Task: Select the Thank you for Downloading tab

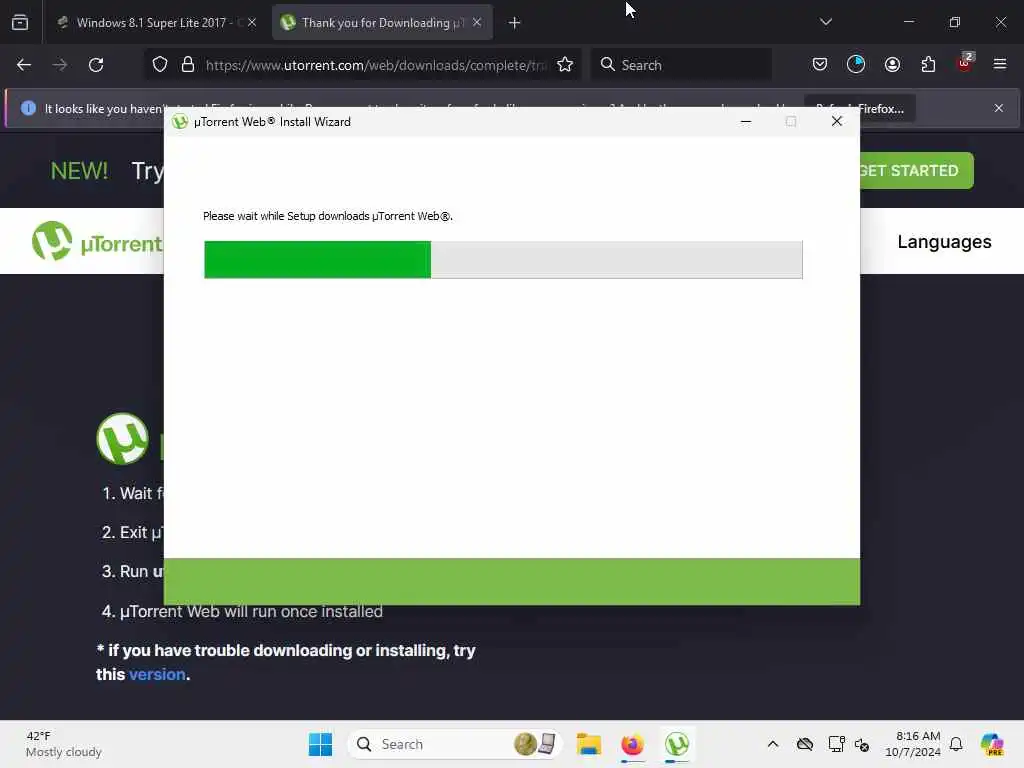Action: pos(382,23)
